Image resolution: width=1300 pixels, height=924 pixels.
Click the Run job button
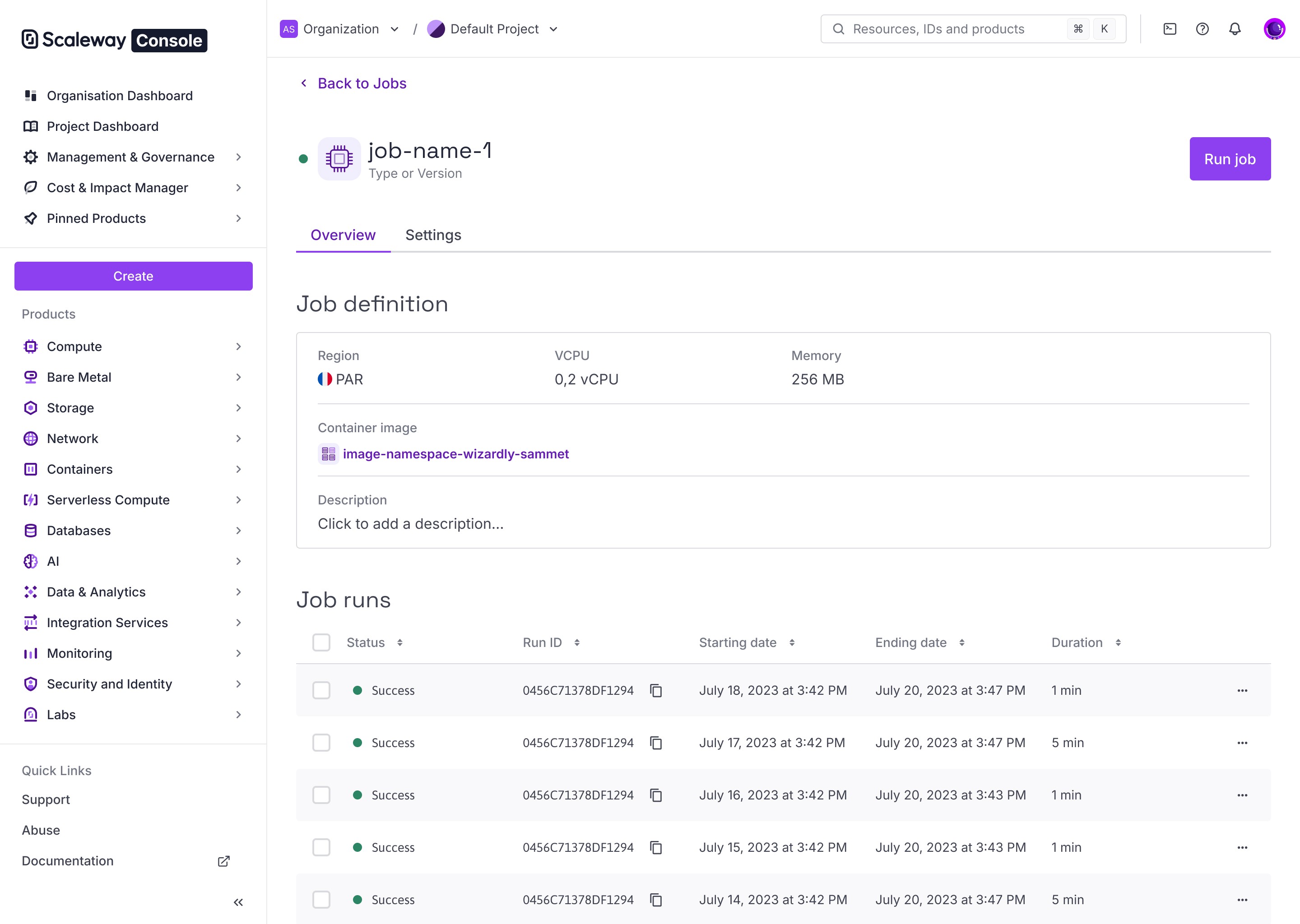pyautogui.click(x=1230, y=159)
